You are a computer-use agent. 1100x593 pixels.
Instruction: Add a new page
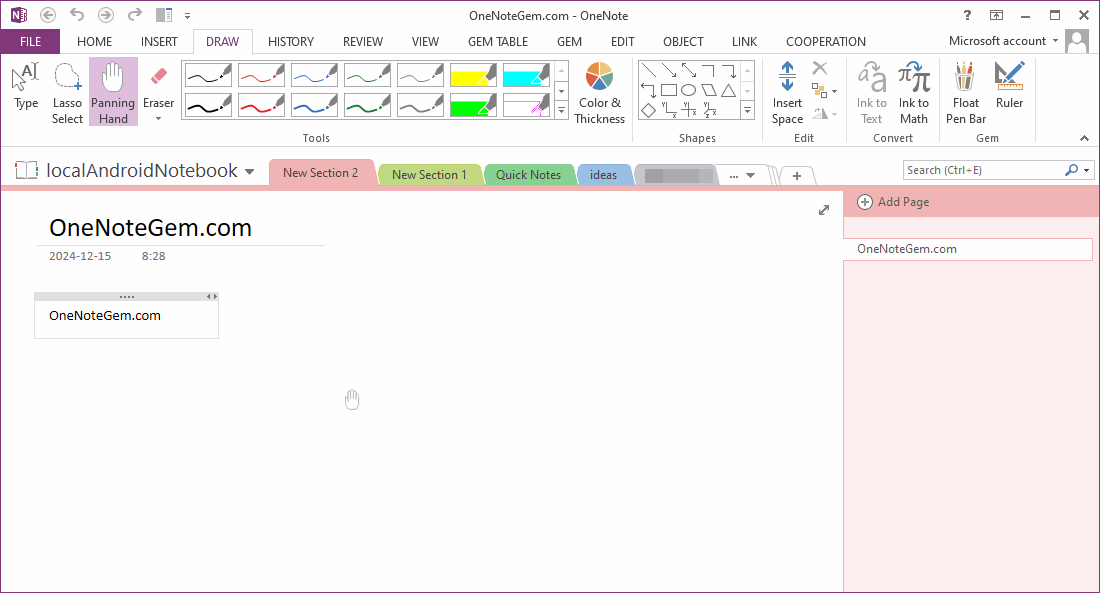[894, 202]
